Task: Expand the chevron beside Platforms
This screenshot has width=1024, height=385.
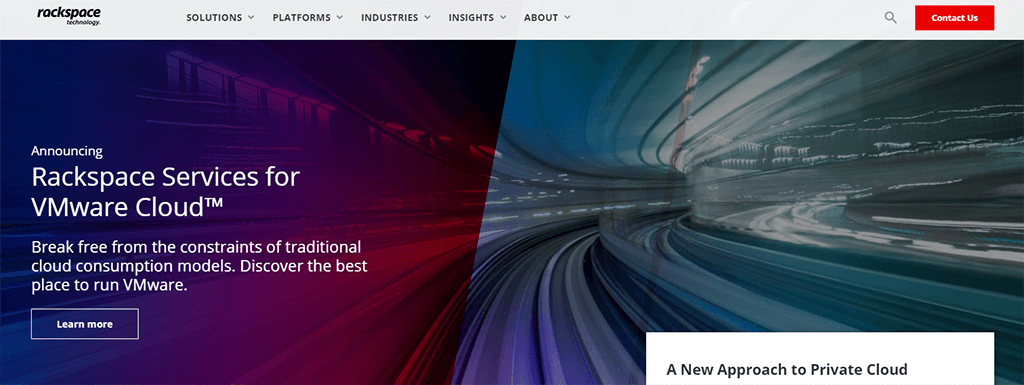Action: tap(339, 18)
